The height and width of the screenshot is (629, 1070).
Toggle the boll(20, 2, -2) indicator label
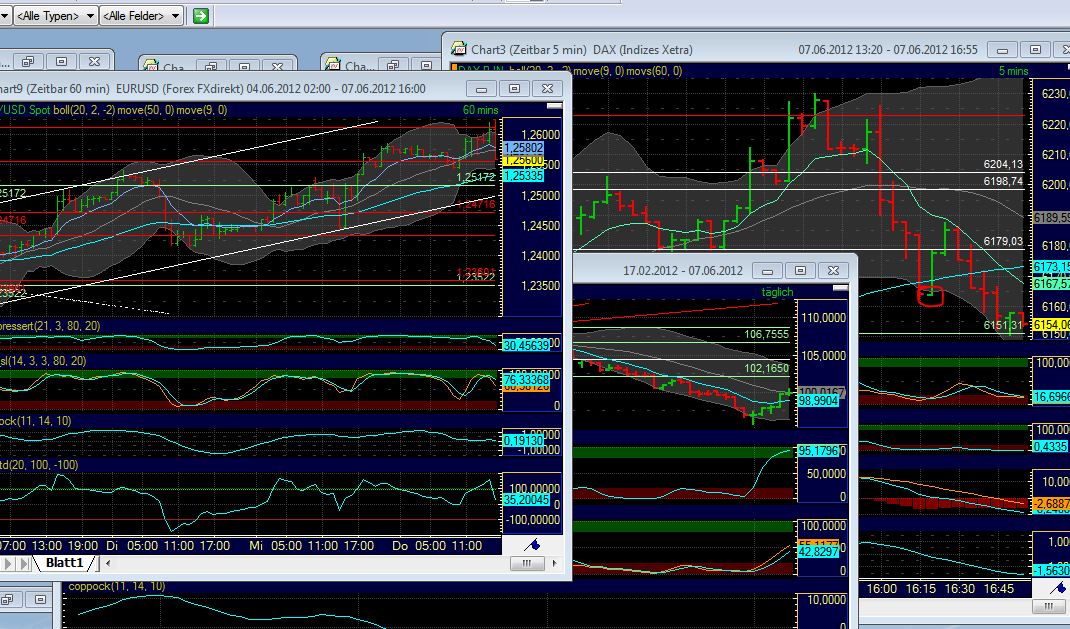coord(85,108)
